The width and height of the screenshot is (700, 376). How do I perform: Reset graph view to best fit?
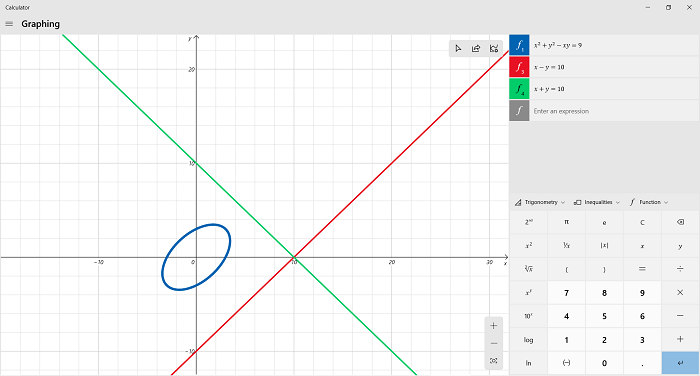493,360
